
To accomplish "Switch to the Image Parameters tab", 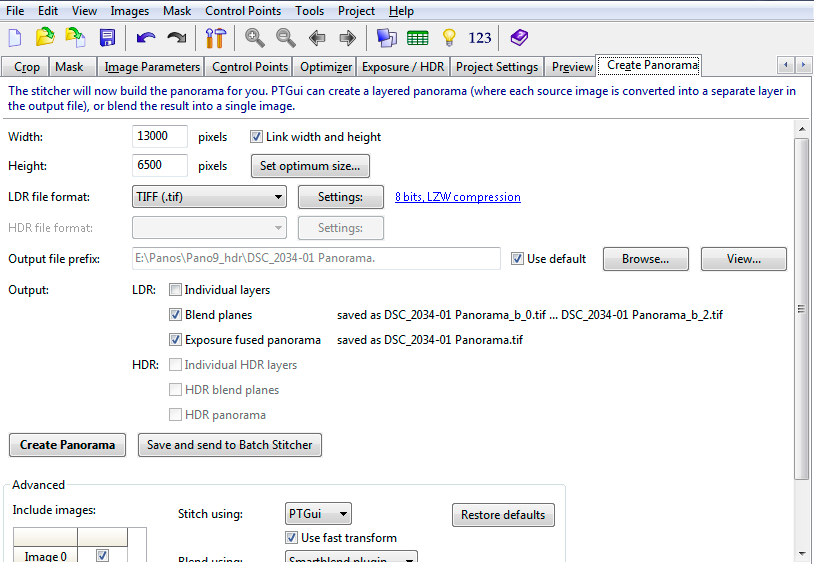I will [152, 67].
